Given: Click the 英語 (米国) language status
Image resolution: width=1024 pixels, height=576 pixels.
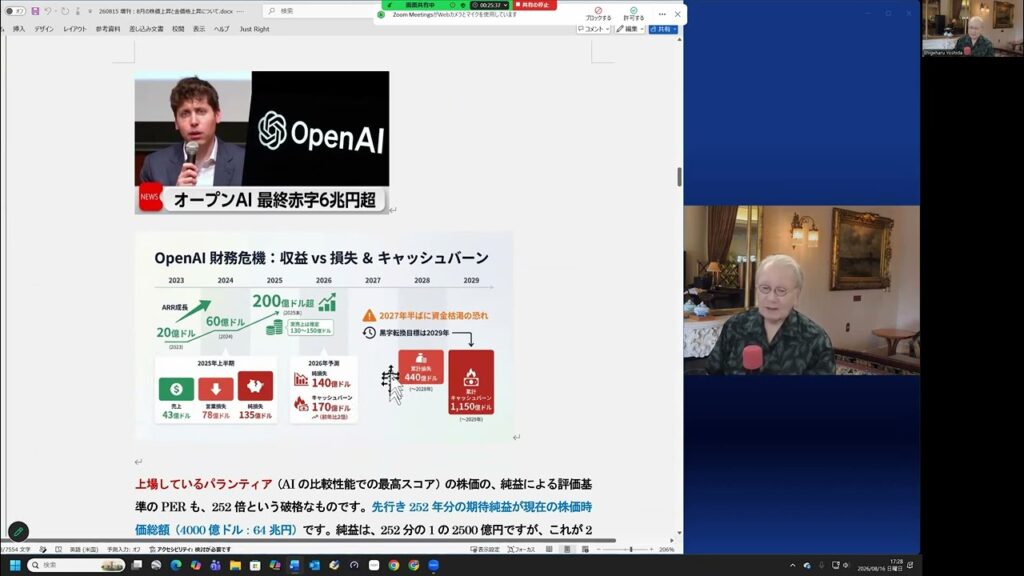Looking at the screenshot, I should tap(84, 549).
